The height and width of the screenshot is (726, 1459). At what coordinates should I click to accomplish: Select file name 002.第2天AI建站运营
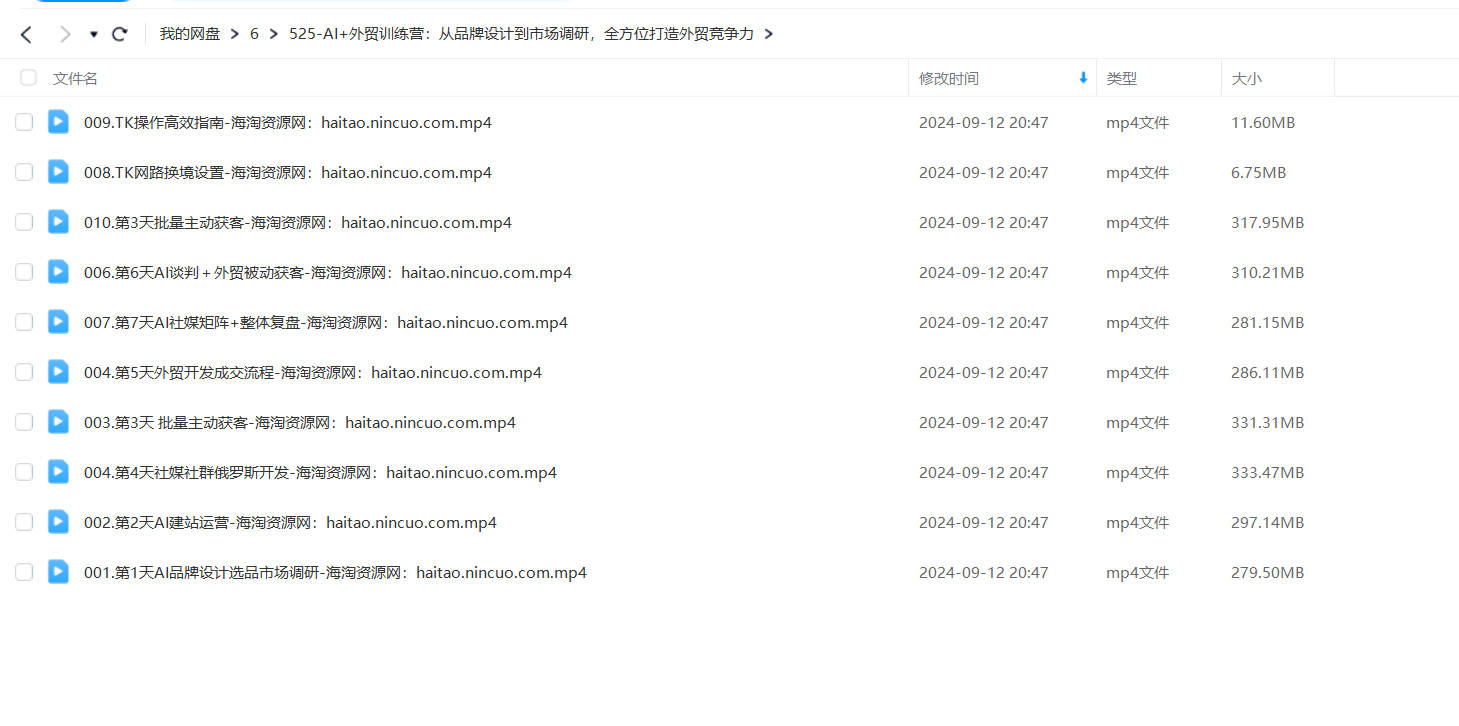tap(290, 522)
